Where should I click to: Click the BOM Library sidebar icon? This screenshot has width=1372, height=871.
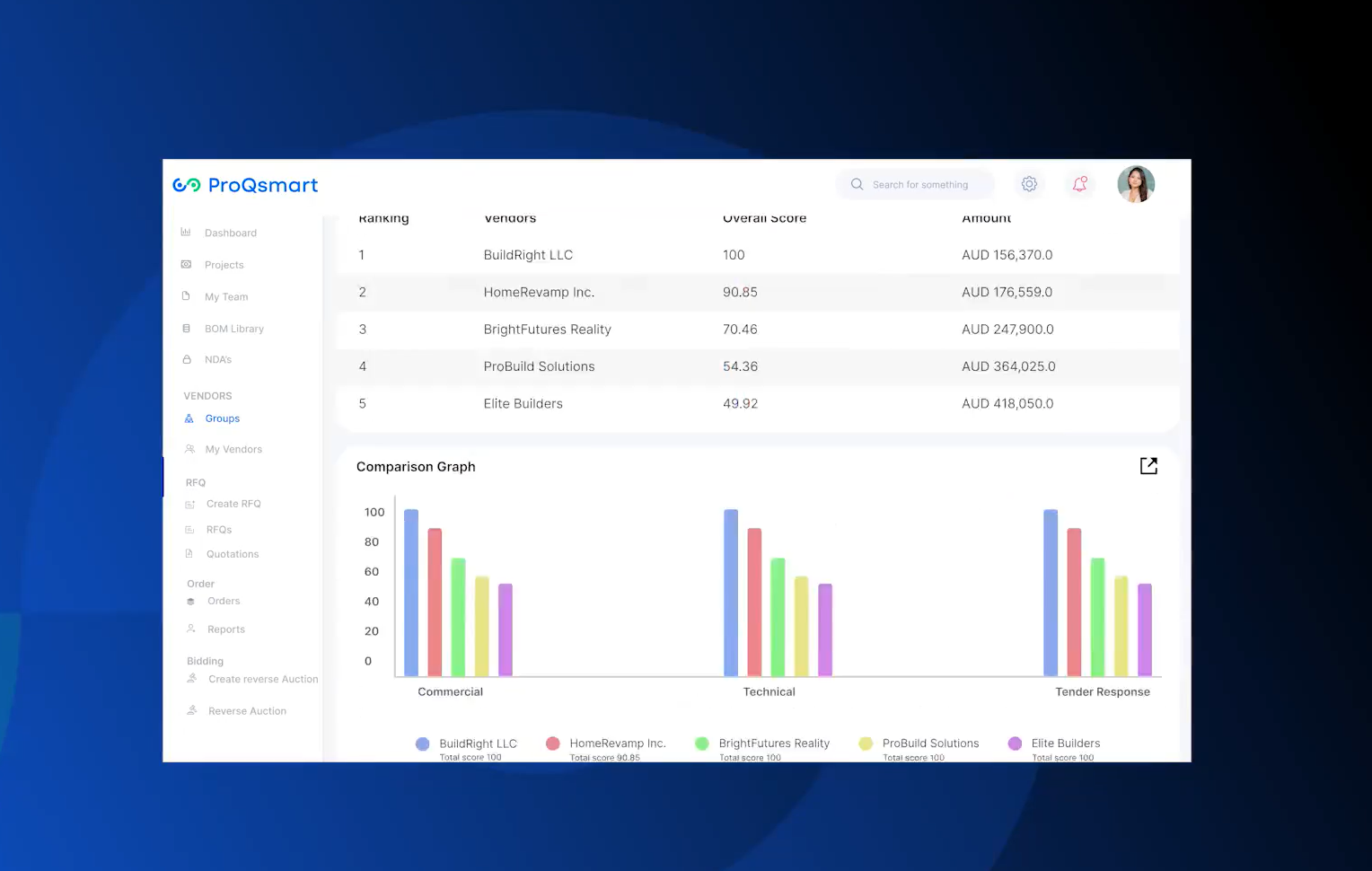[186, 329]
